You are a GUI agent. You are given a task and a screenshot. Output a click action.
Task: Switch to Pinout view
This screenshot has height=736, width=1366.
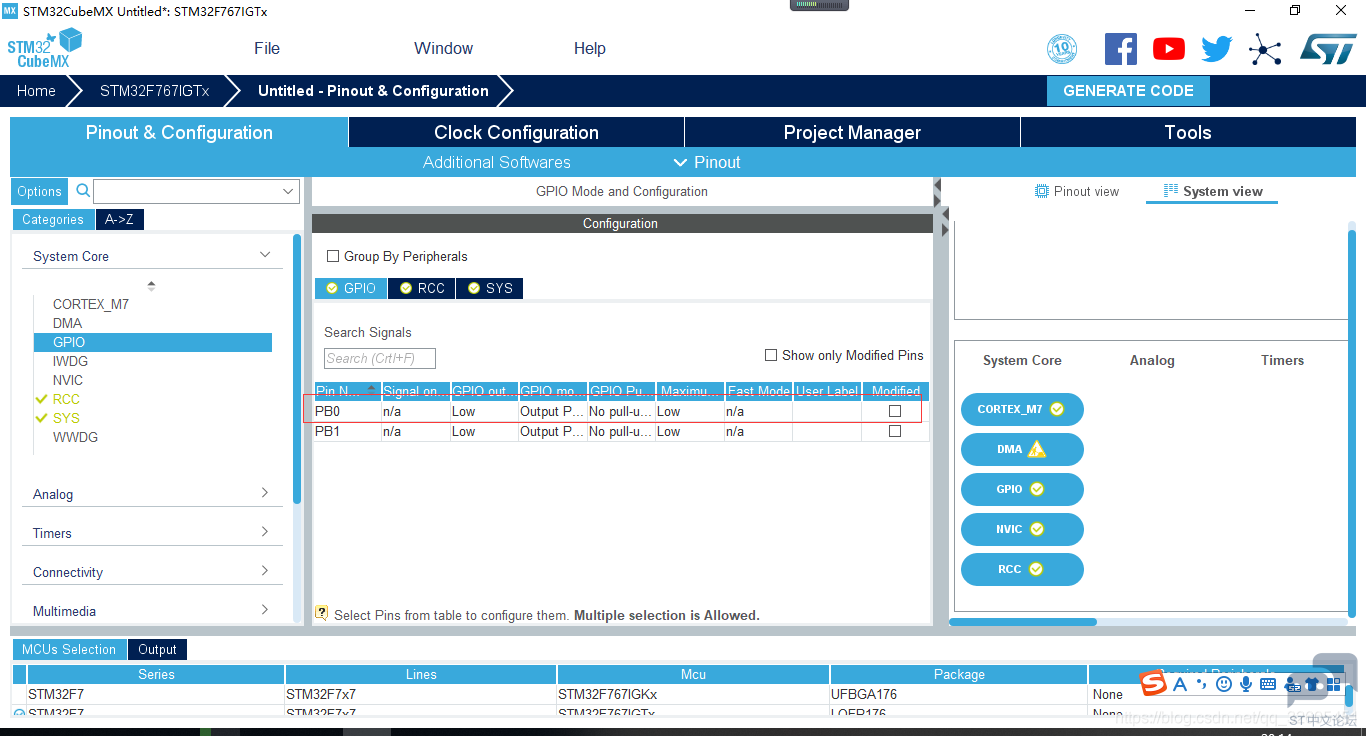tap(1076, 191)
